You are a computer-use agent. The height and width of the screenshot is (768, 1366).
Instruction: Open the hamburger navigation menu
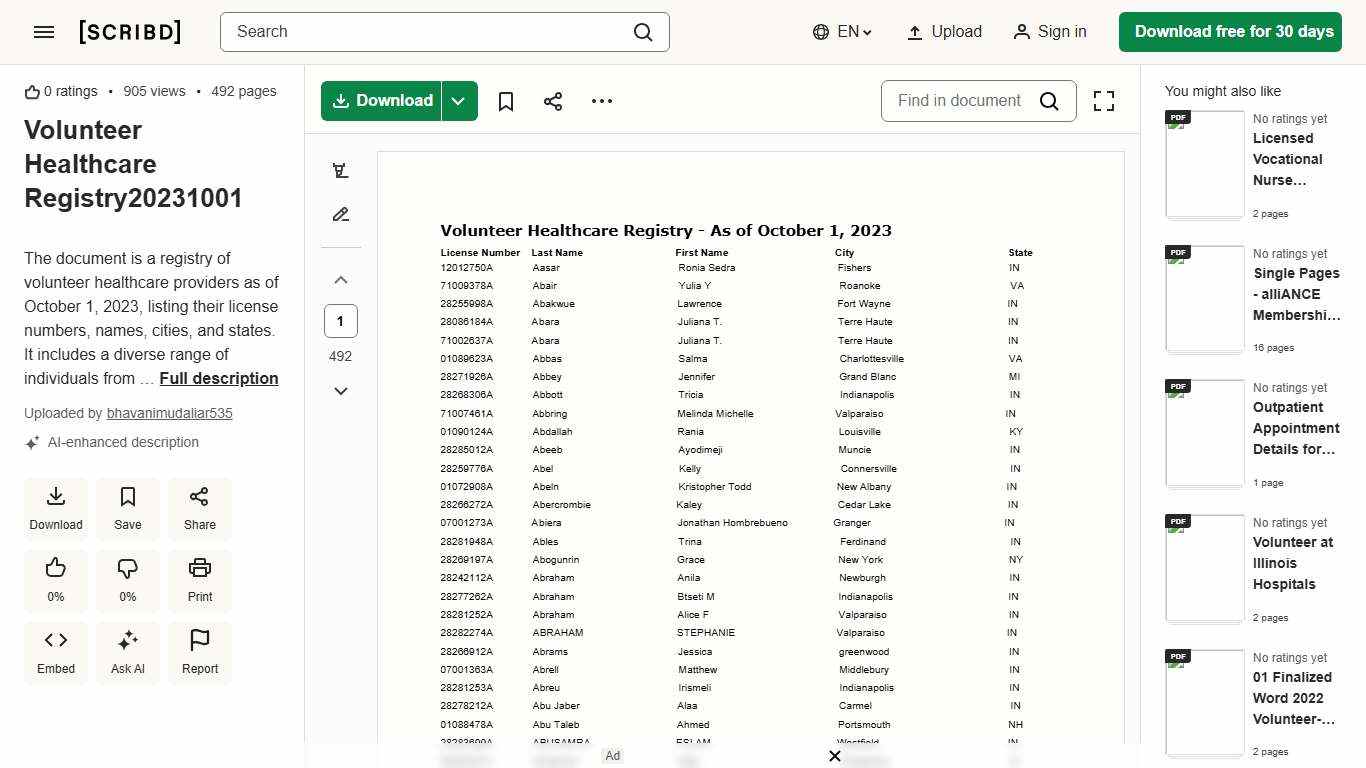[x=44, y=31]
